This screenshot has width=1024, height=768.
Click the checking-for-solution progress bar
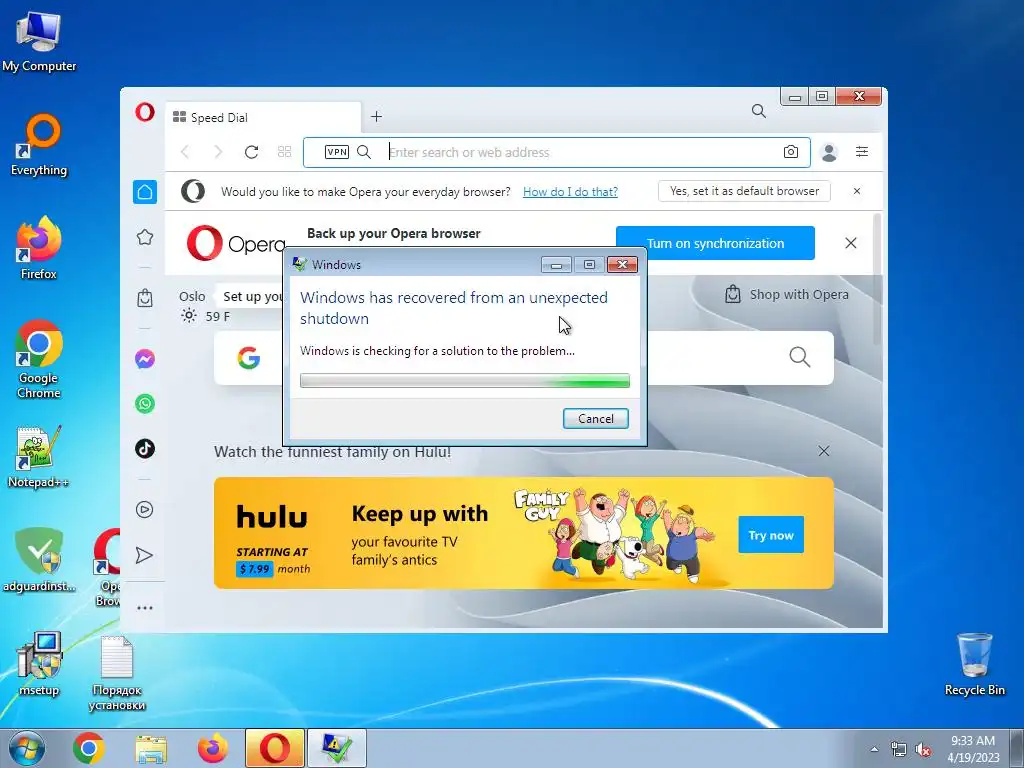[x=464, y=380]
